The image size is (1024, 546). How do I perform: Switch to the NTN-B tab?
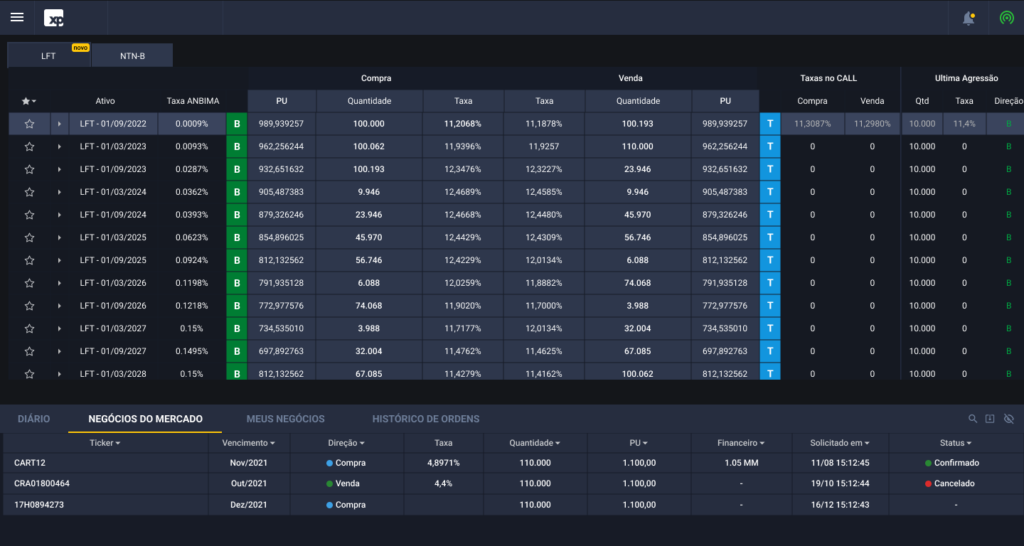coord(132,56)
